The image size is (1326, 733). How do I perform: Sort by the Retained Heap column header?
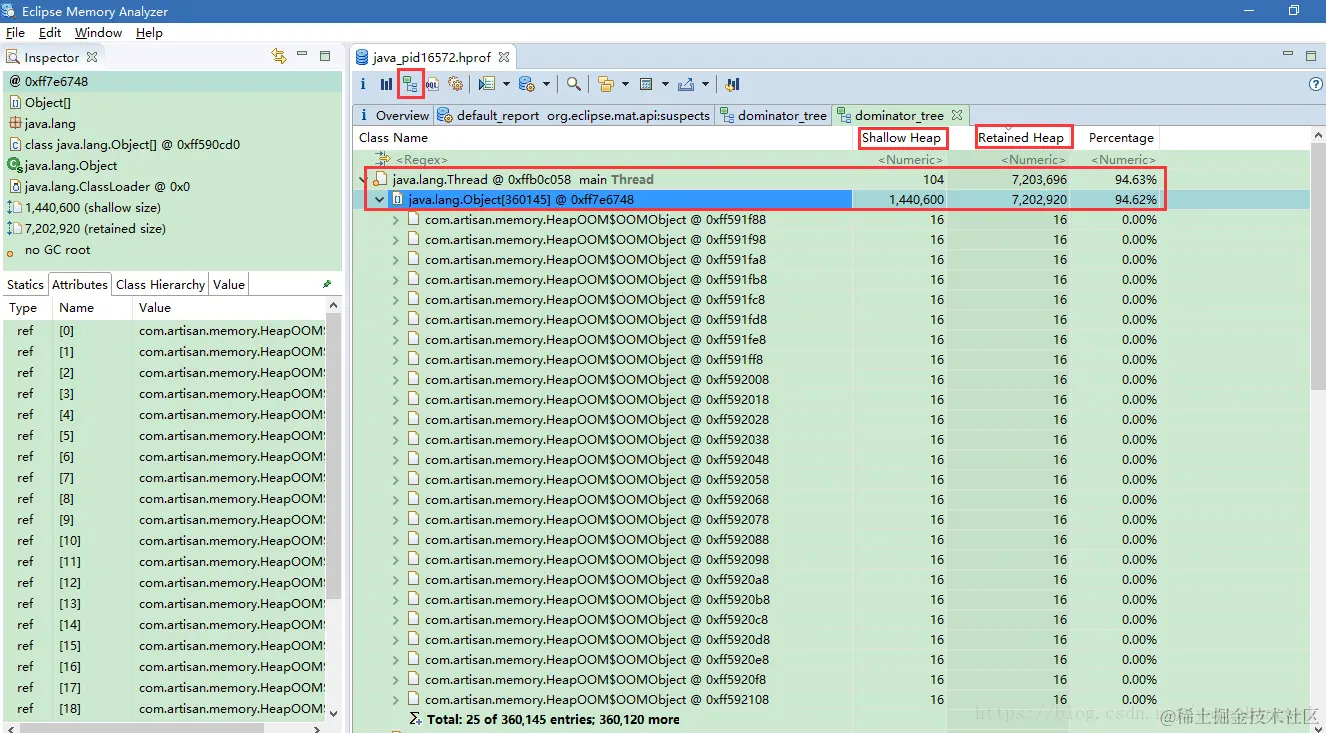point(1021,138)
